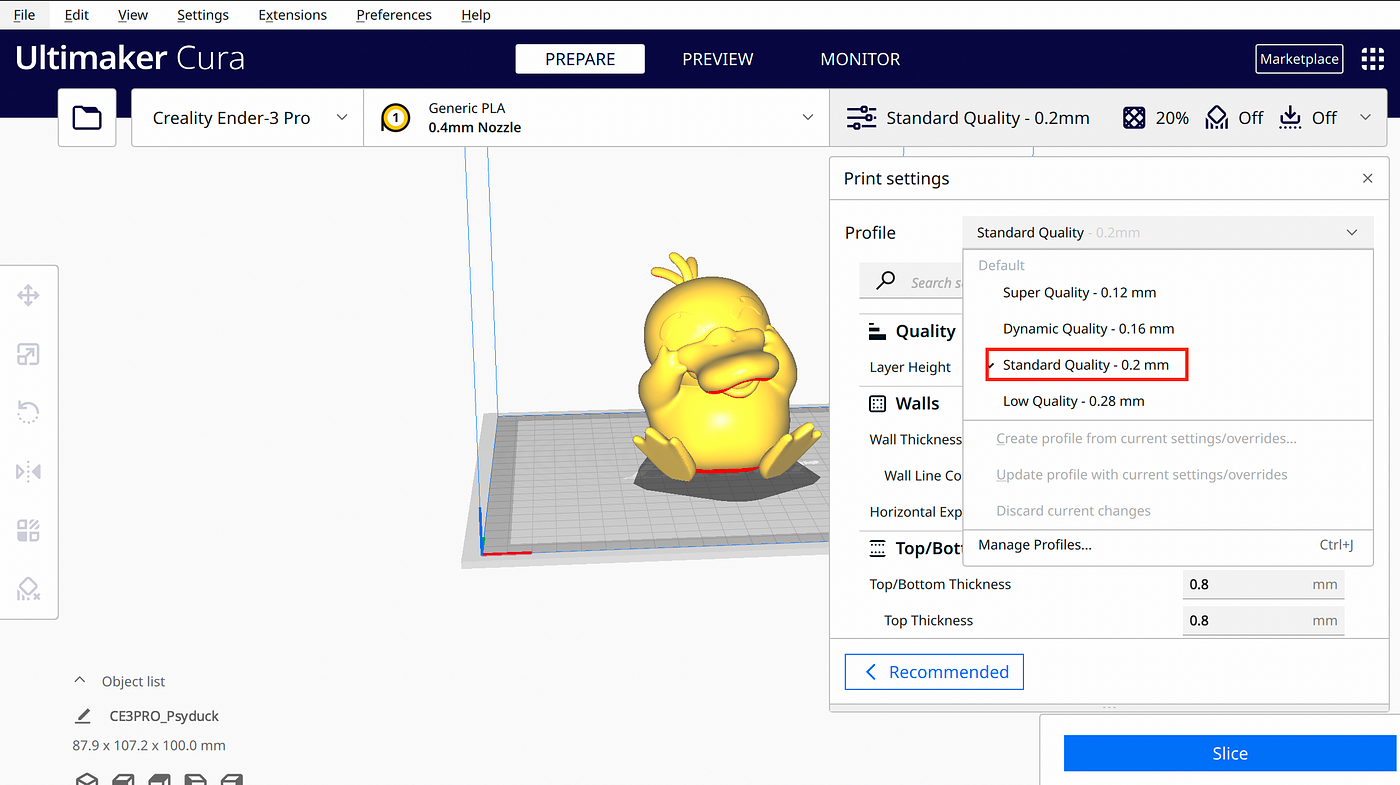1400x785 pixels.
Task: Click the infill 20% icon
Action: pyautogui.click(x=1133, y=118)
